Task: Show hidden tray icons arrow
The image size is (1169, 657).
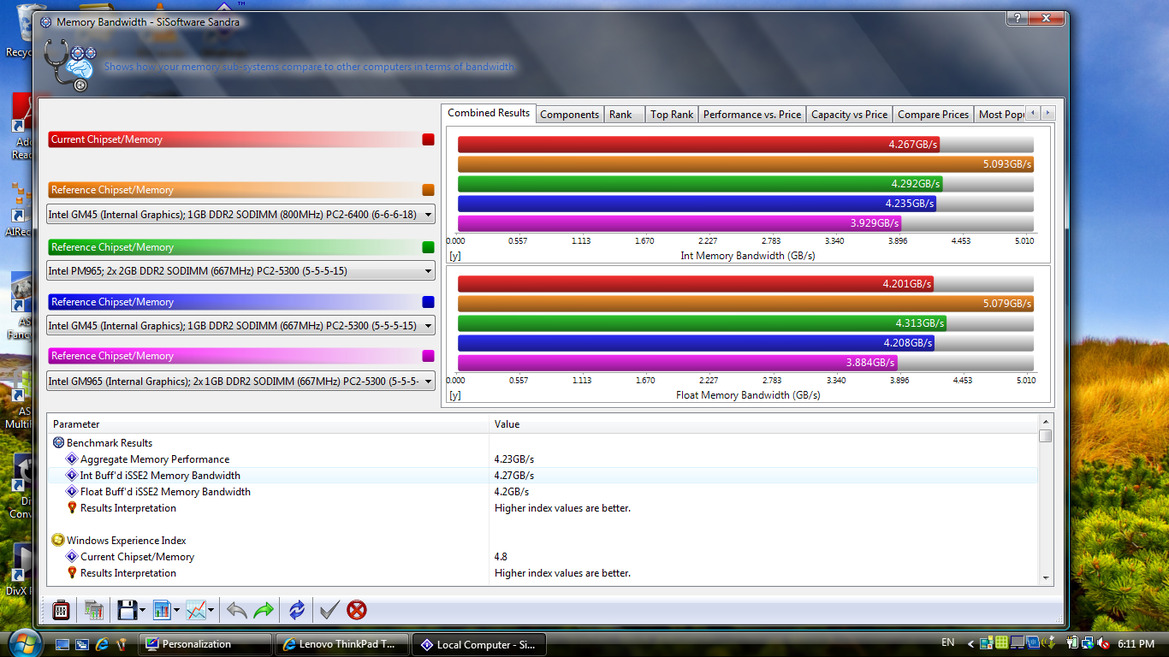Action: (x=971, y=643)
